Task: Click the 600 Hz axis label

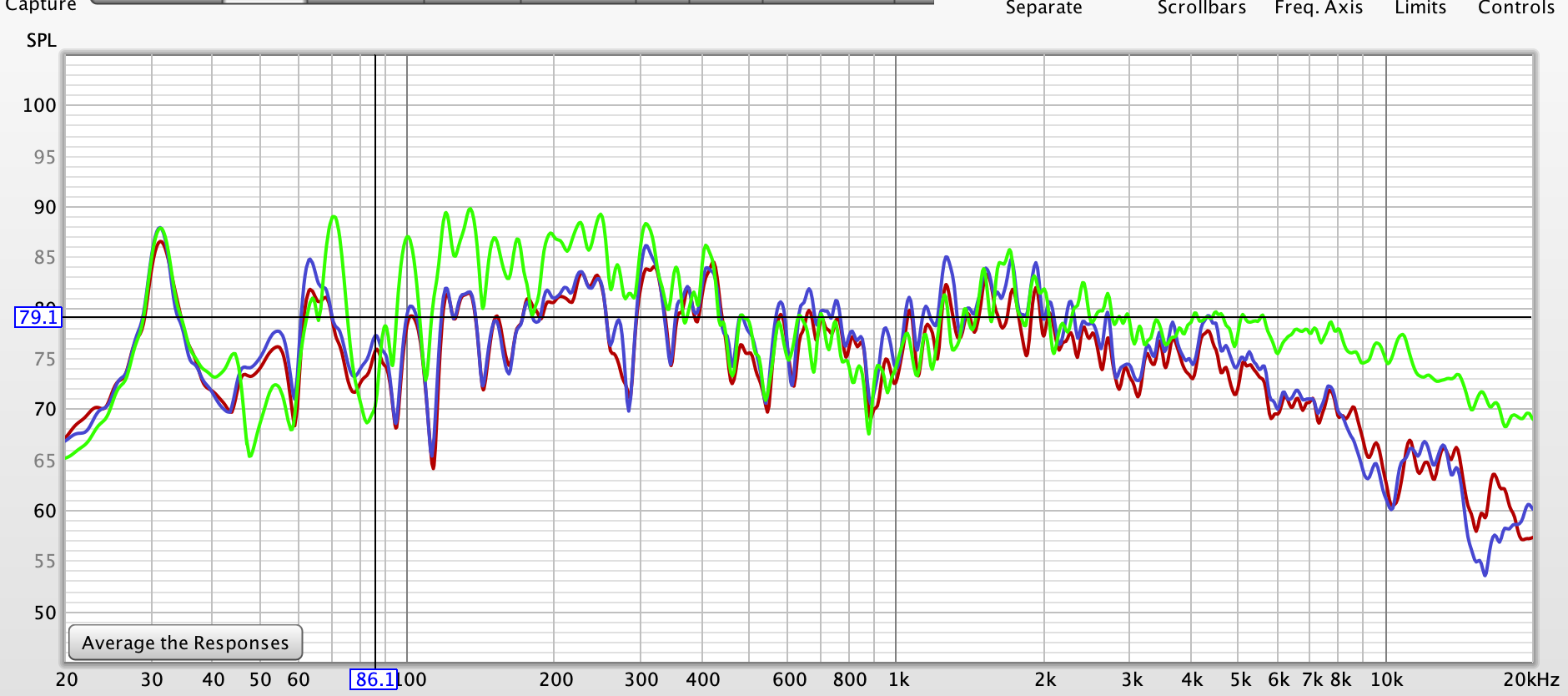Action: coord(789,679)
